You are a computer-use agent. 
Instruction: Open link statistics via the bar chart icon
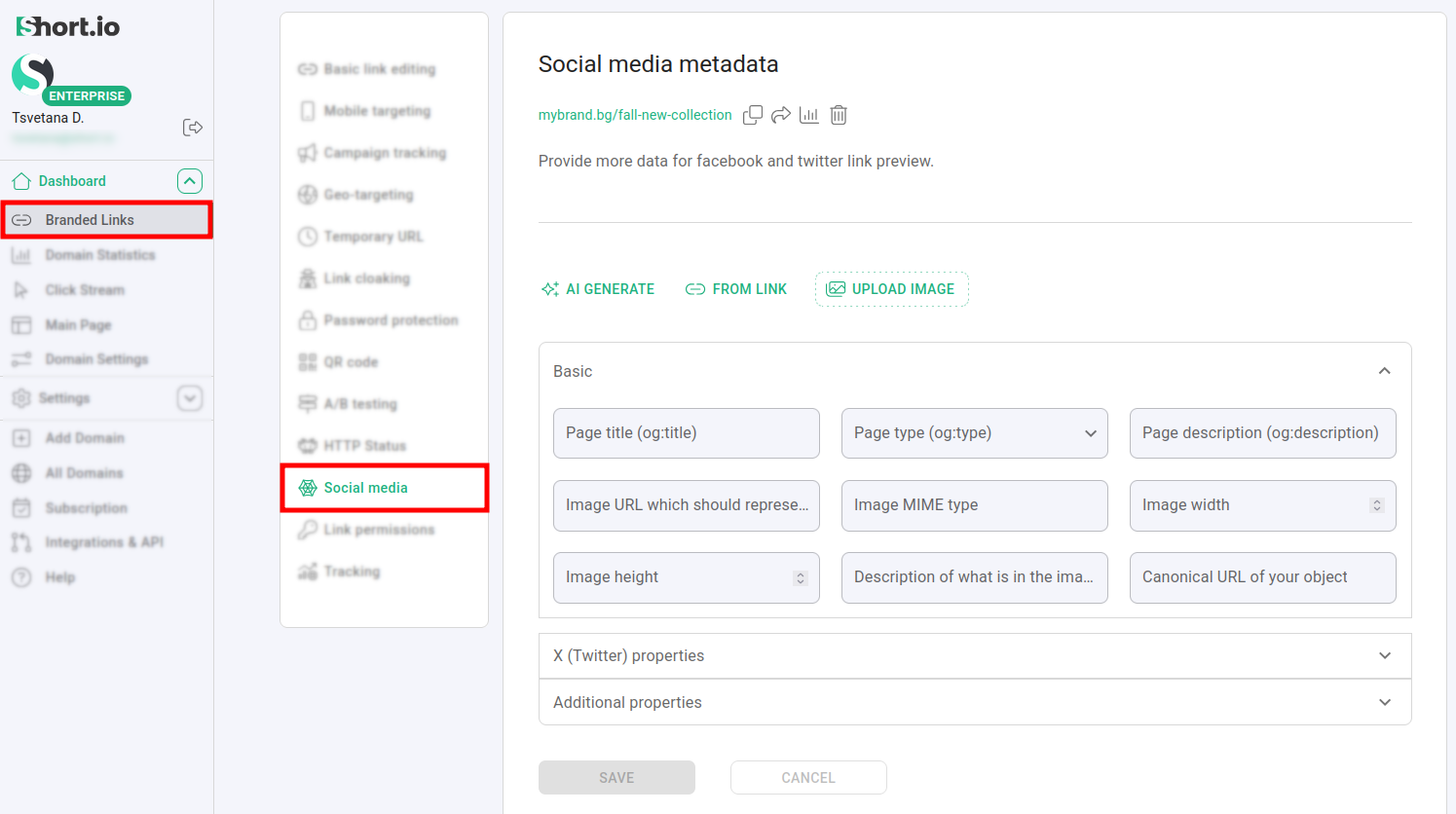(808, 114)
